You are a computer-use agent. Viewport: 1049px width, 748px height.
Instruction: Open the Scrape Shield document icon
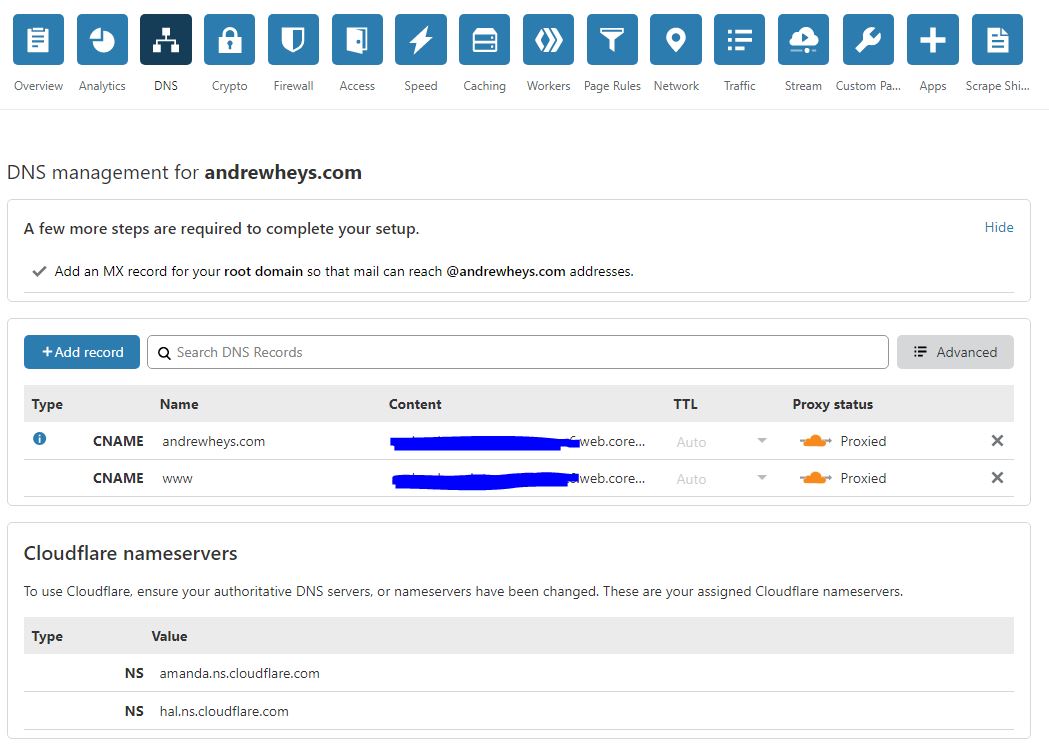point(997,39)
